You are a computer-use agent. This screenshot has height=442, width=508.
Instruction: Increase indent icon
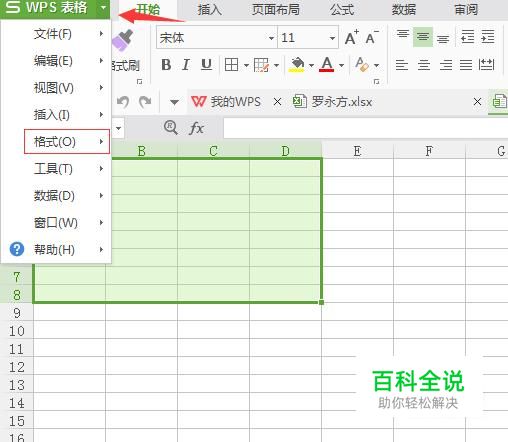(x=488, y=37)
